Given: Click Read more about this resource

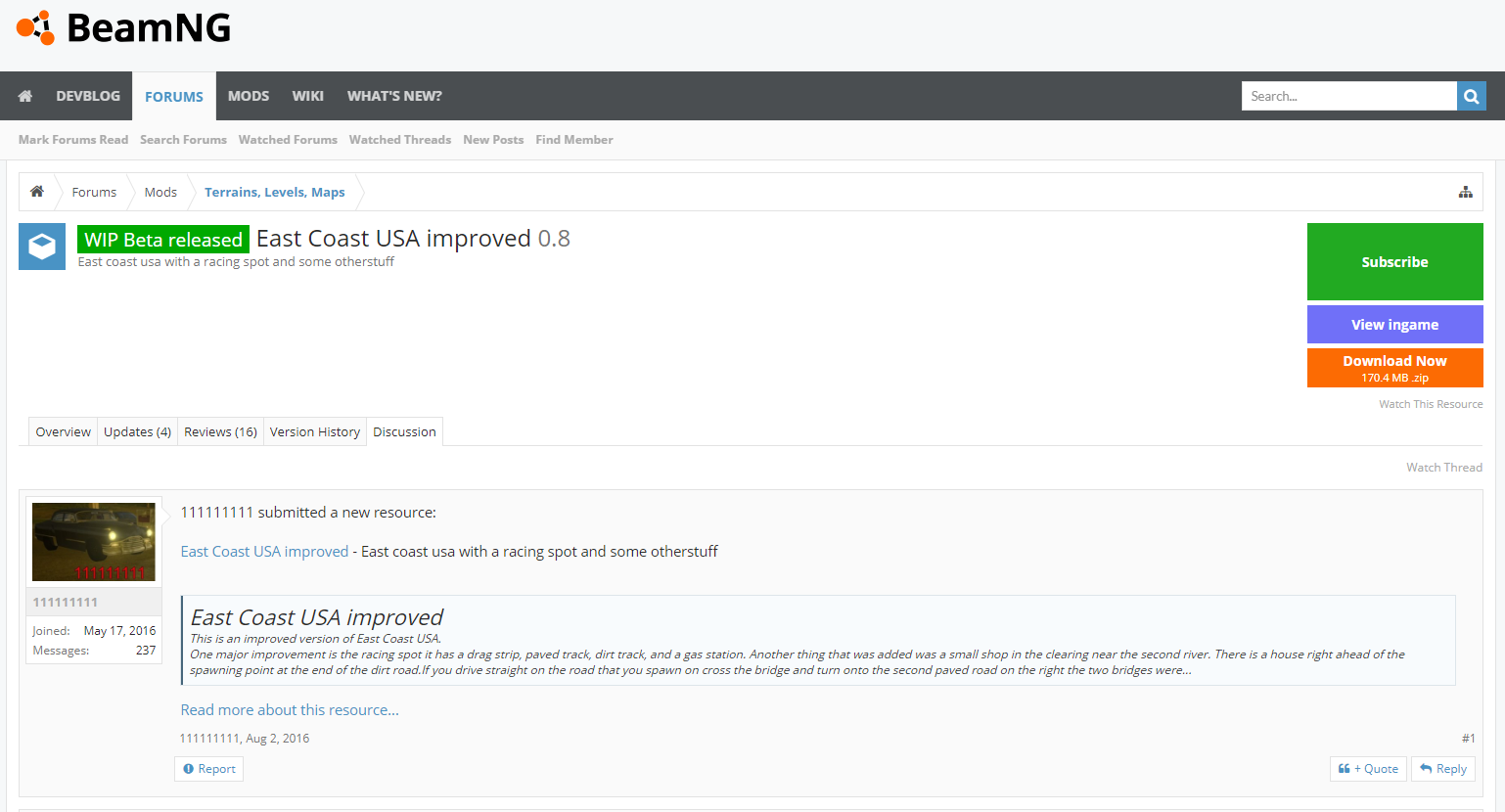Looking at the screenshot, I should [290, 710].
